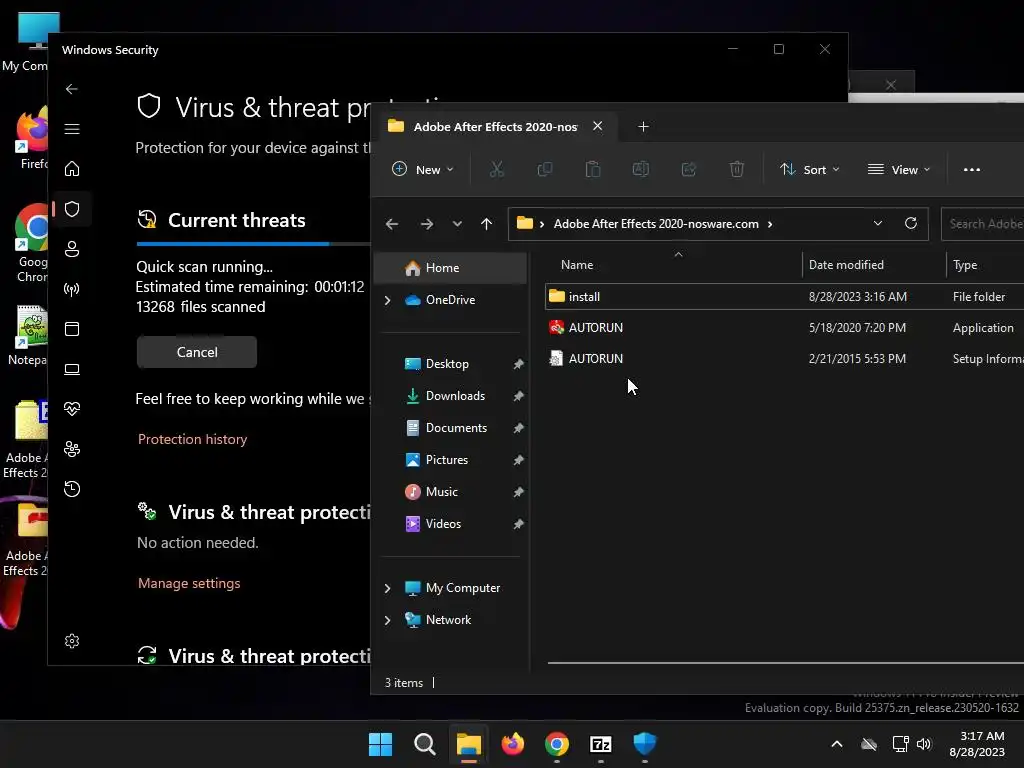Open Windows Security settings gear icon
The image size is (1024, 768).
(x=72, y=641)
